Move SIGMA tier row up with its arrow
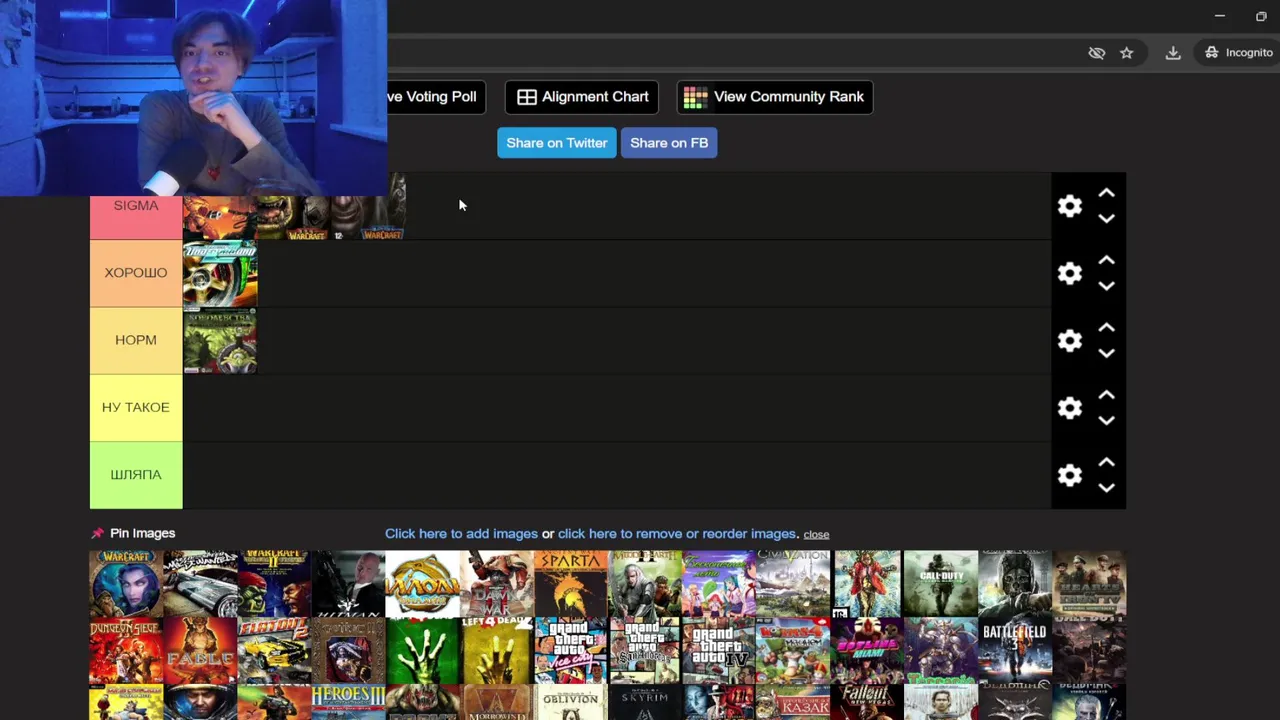This screenshot has width=1280, height=720. (1106, 193)
